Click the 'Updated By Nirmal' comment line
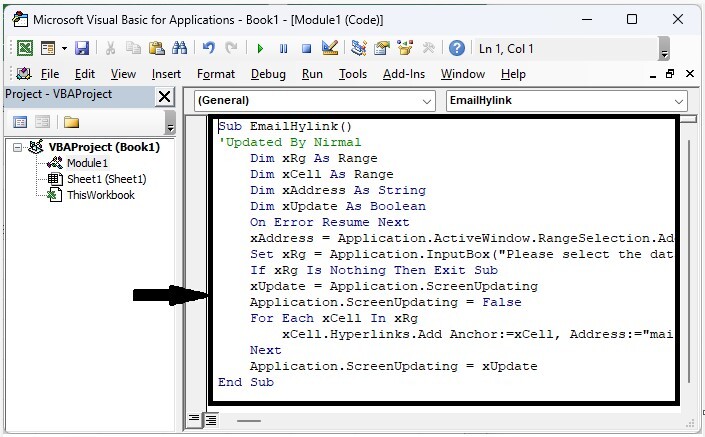 click(x=290, y=142)
